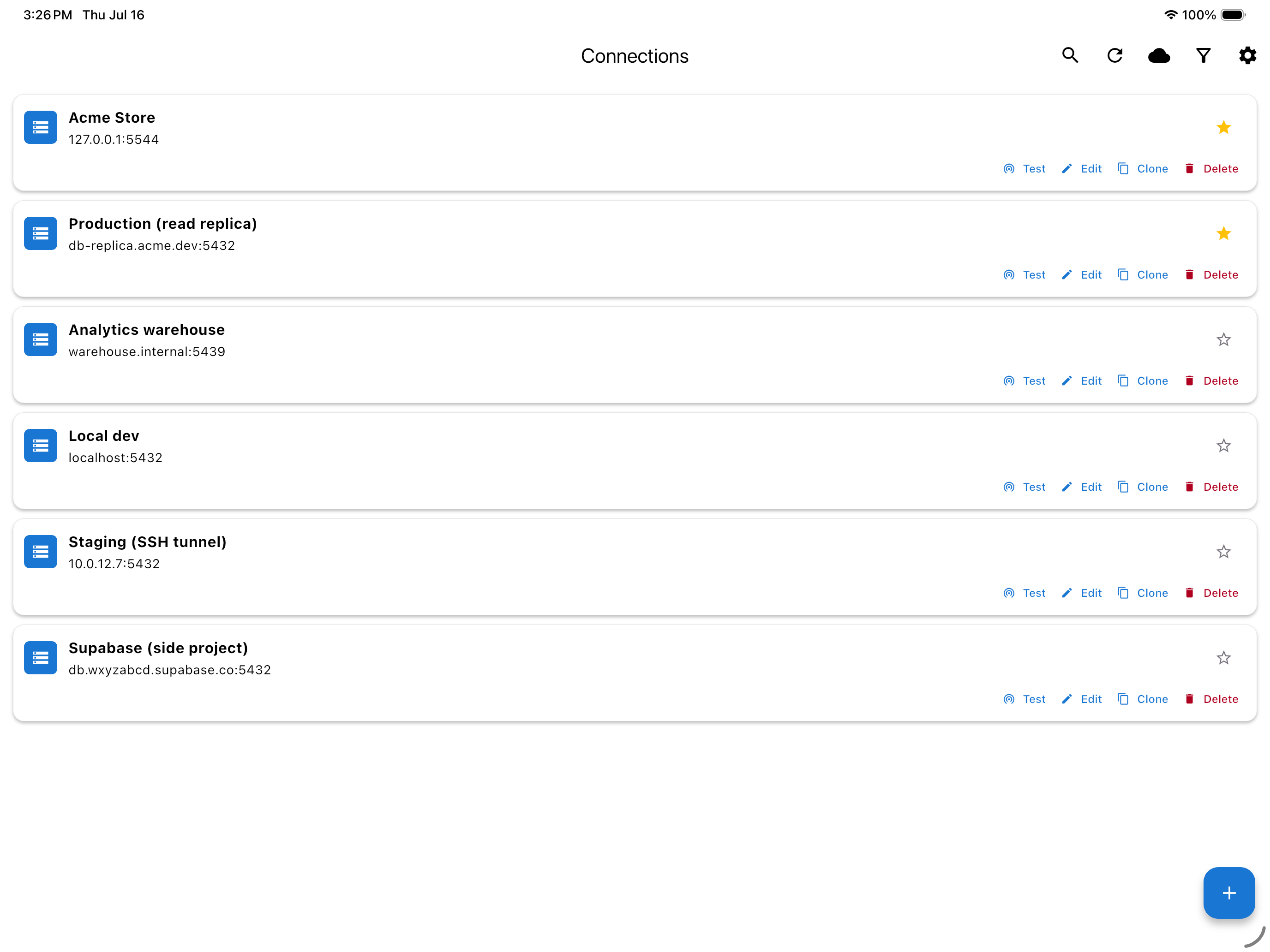Screen dimensions: 1270x952
Task: Select host text db.wxyzabcd.supabase.co:5432
Action: 169,670
